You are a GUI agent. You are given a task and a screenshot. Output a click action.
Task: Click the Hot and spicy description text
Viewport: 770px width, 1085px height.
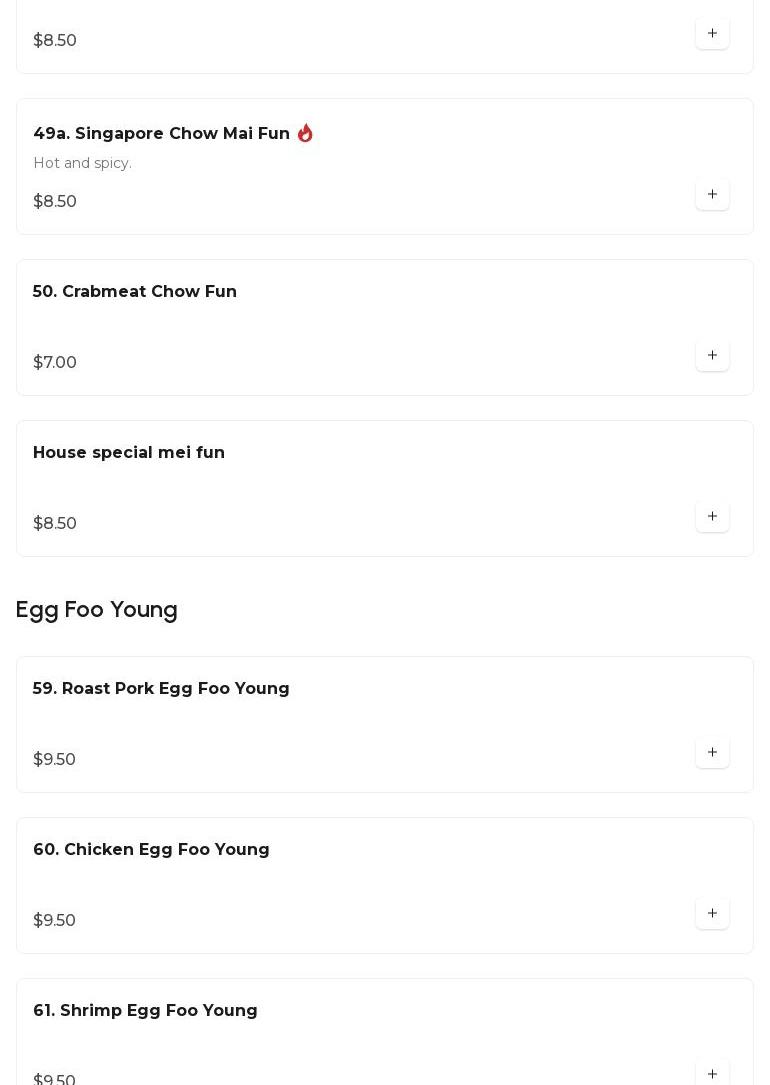tap(82, 163)
